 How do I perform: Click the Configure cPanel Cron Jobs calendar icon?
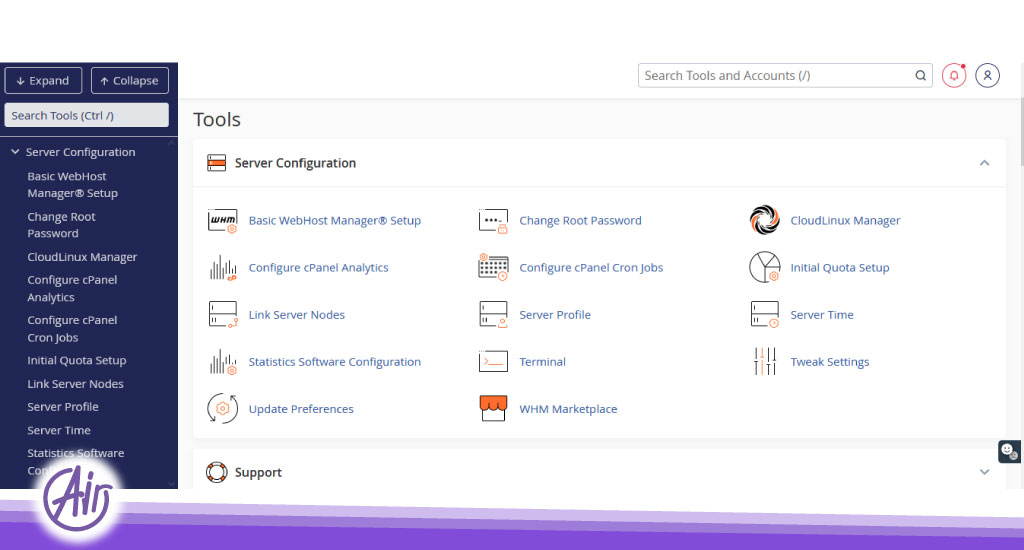pos(493,267)
